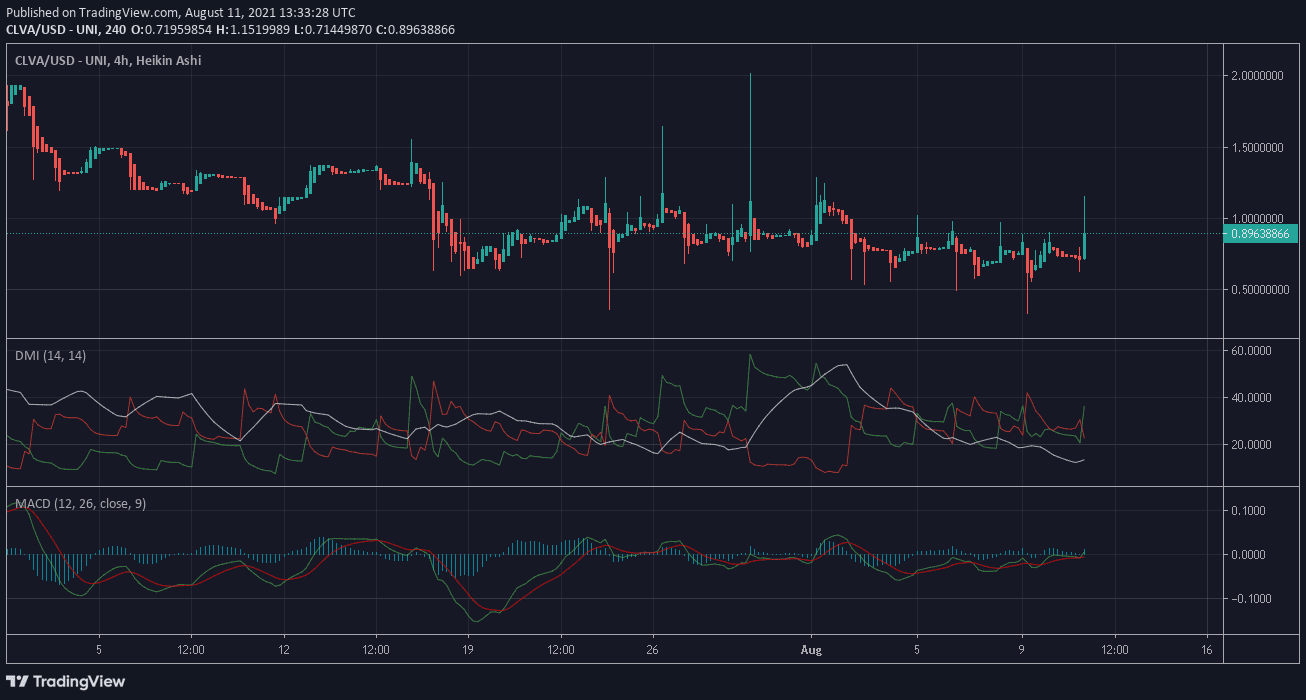Click the TradingView logo icon
This screenshot has width=1306, height=700.
click(19, 681)
